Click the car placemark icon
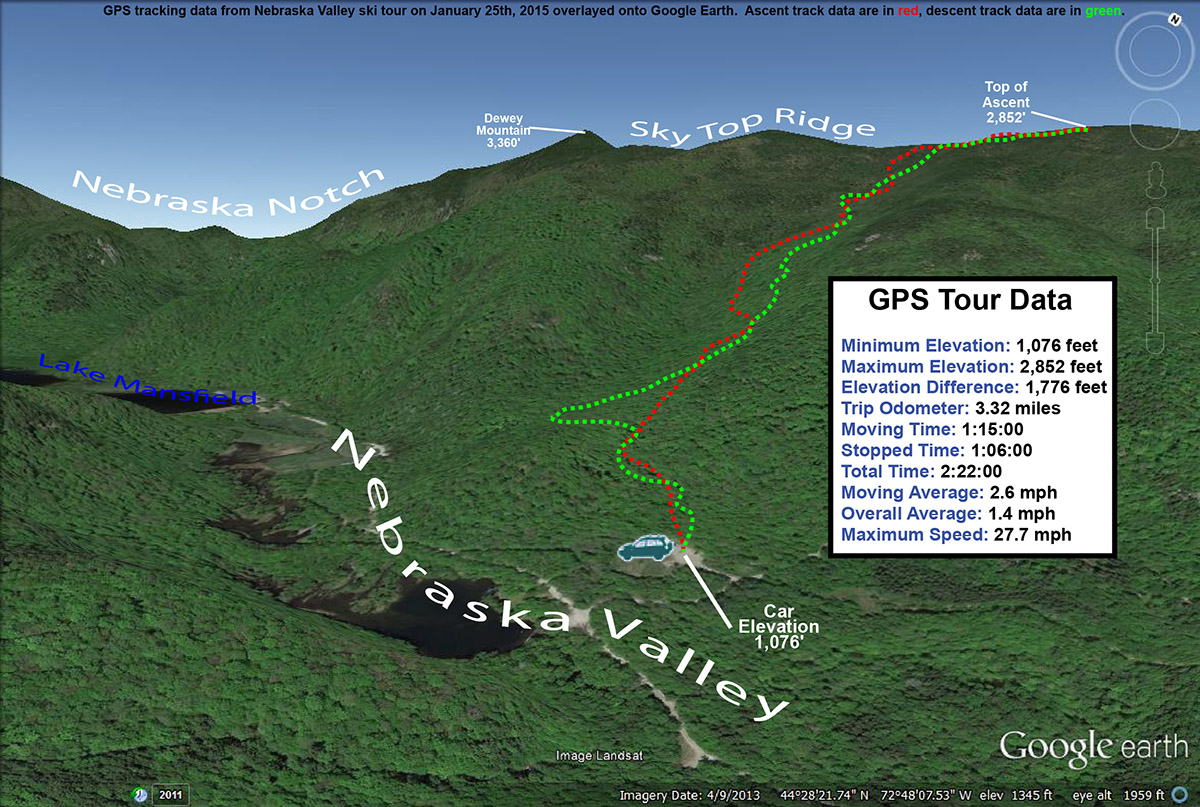 click(x=645, y=549)
